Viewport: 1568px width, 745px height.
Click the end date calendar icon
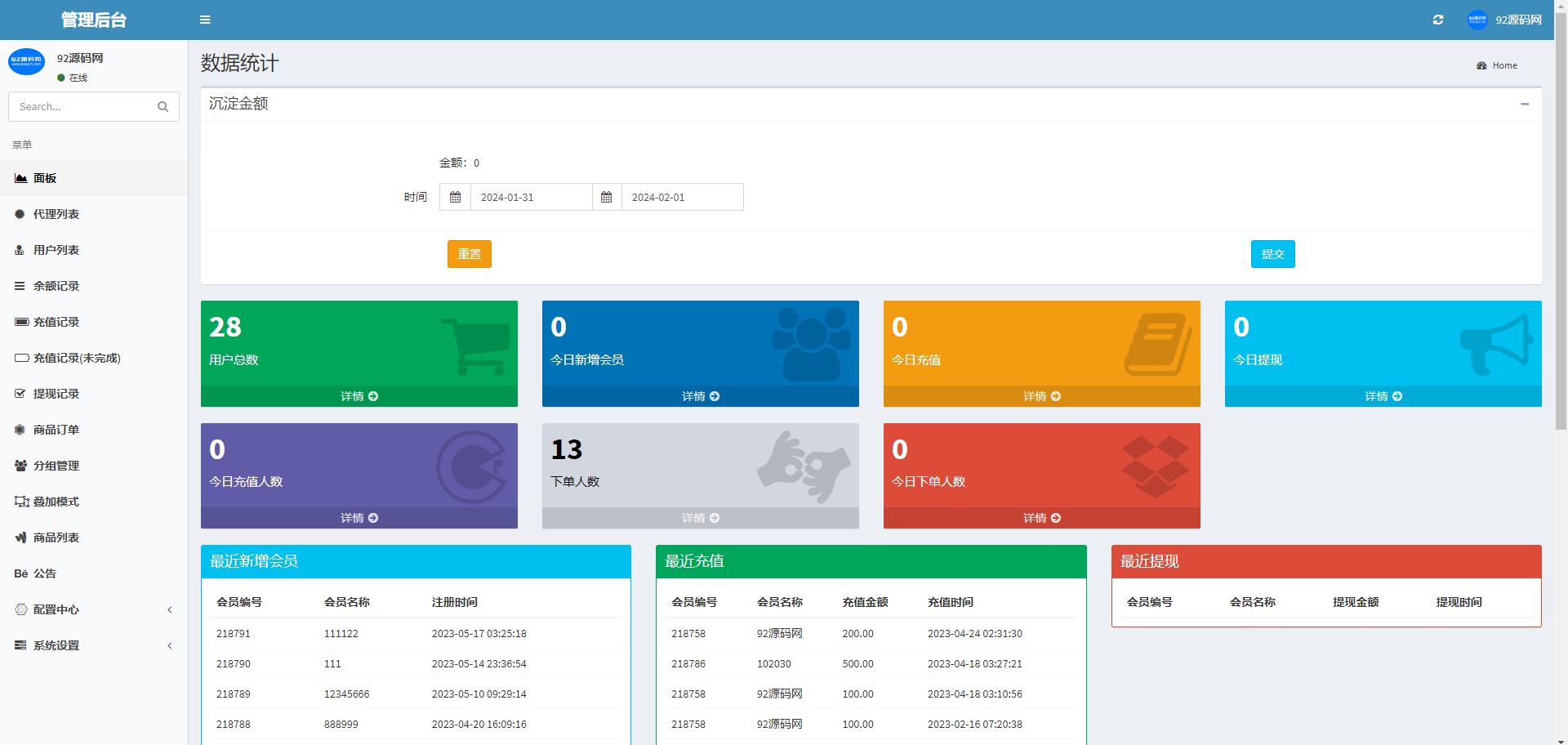pyautogui.click(x=606, y=197)
